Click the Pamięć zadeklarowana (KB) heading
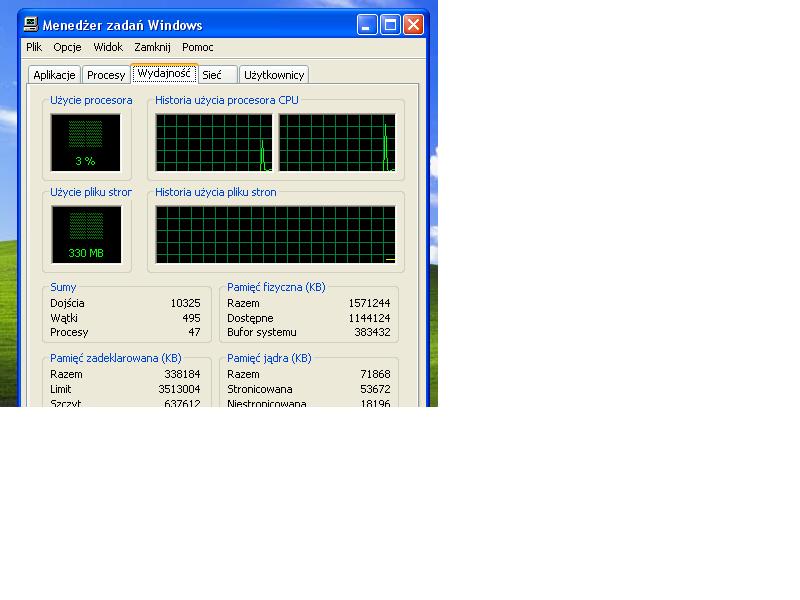The image size is (800, 600). [x=116, y=358]
